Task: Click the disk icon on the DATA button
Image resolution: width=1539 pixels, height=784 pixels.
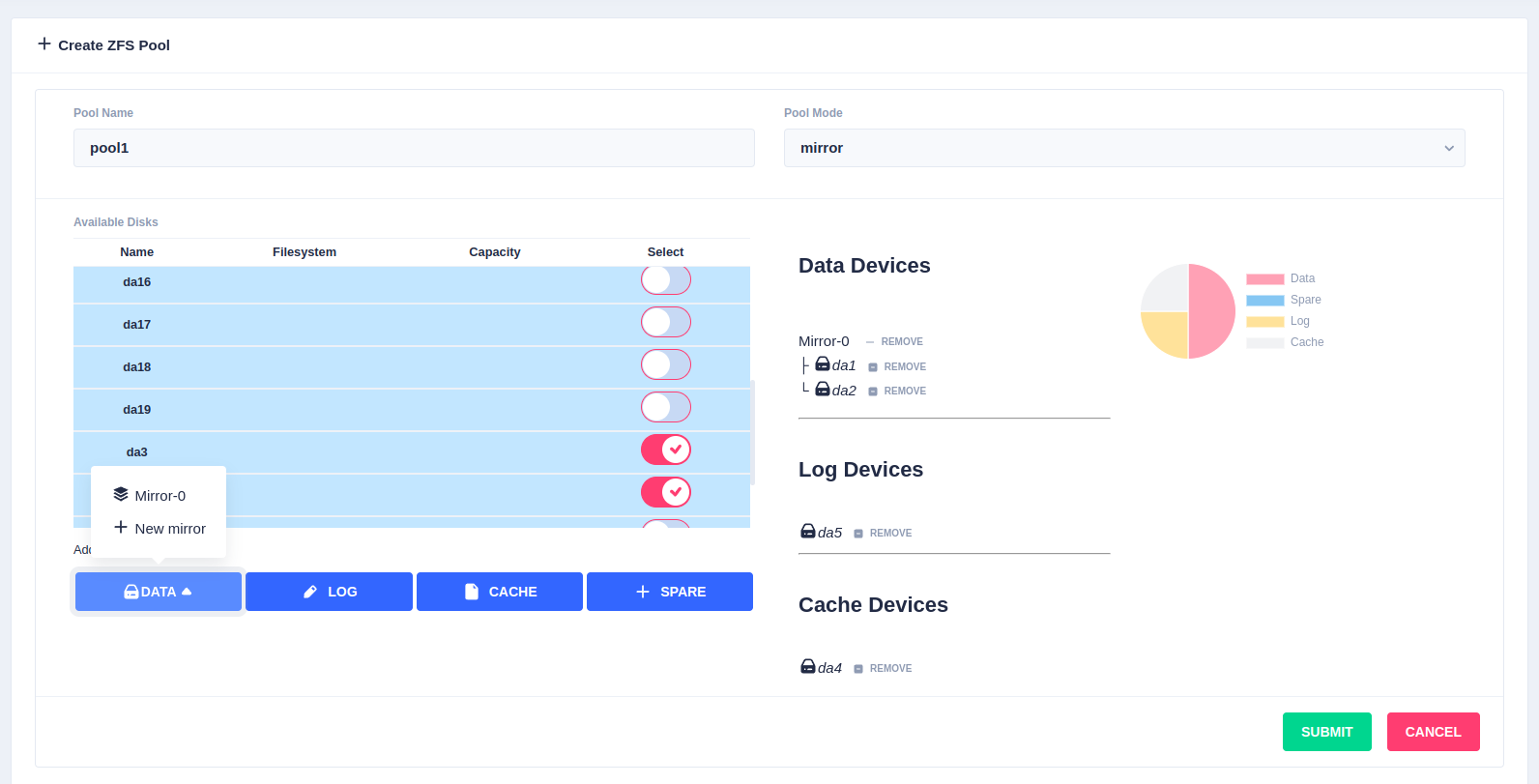Action: (x=131, y=592)
